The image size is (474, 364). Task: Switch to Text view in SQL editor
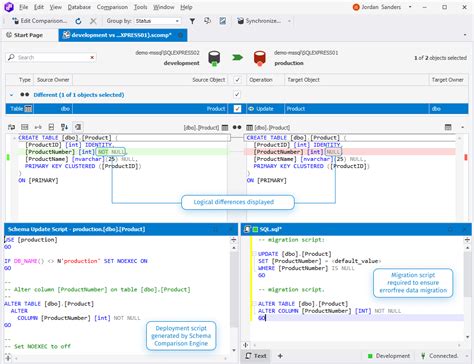[x=256, y=356]
